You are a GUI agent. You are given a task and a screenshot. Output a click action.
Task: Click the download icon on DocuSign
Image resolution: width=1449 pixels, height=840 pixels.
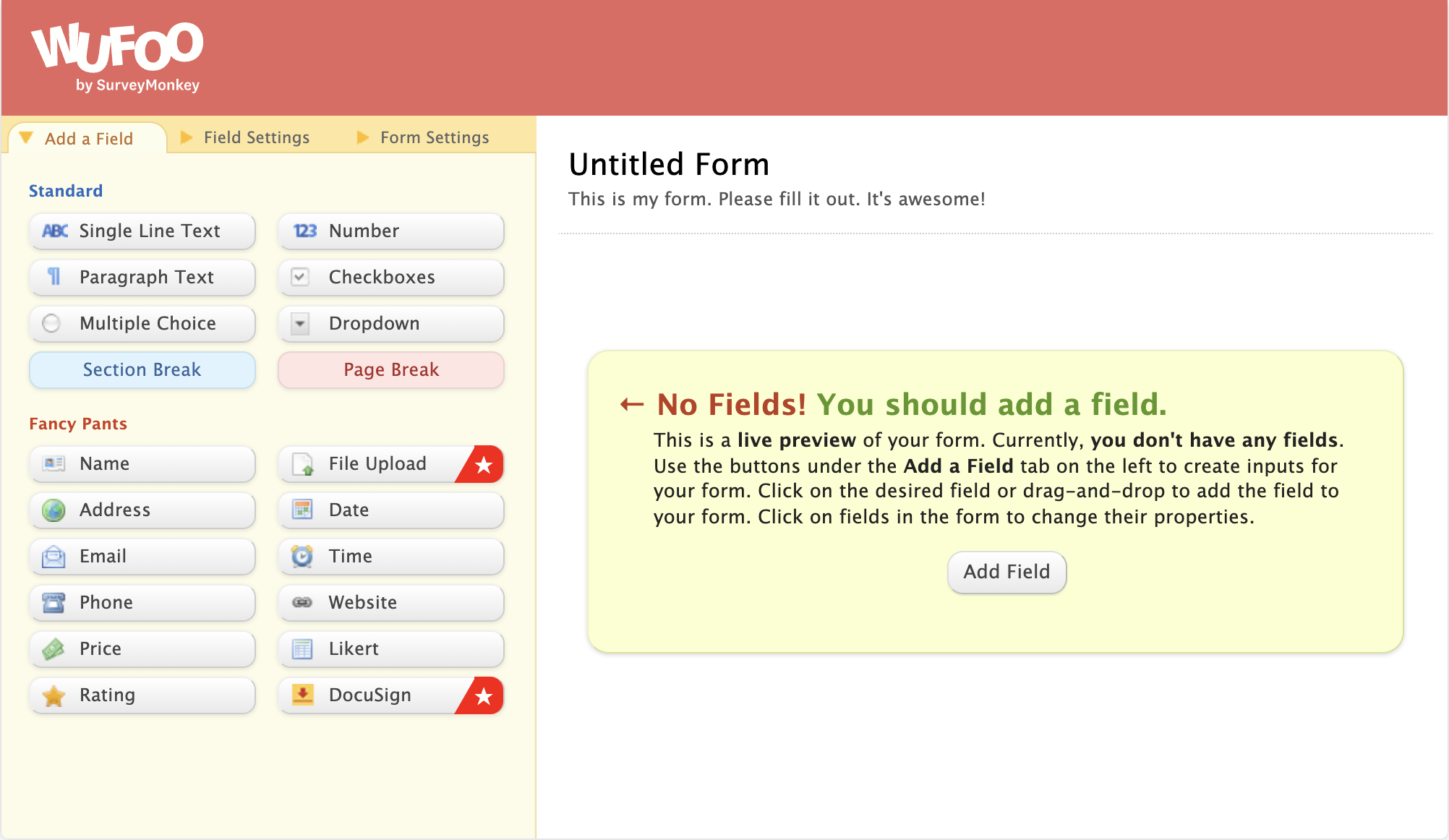(302, 695)
